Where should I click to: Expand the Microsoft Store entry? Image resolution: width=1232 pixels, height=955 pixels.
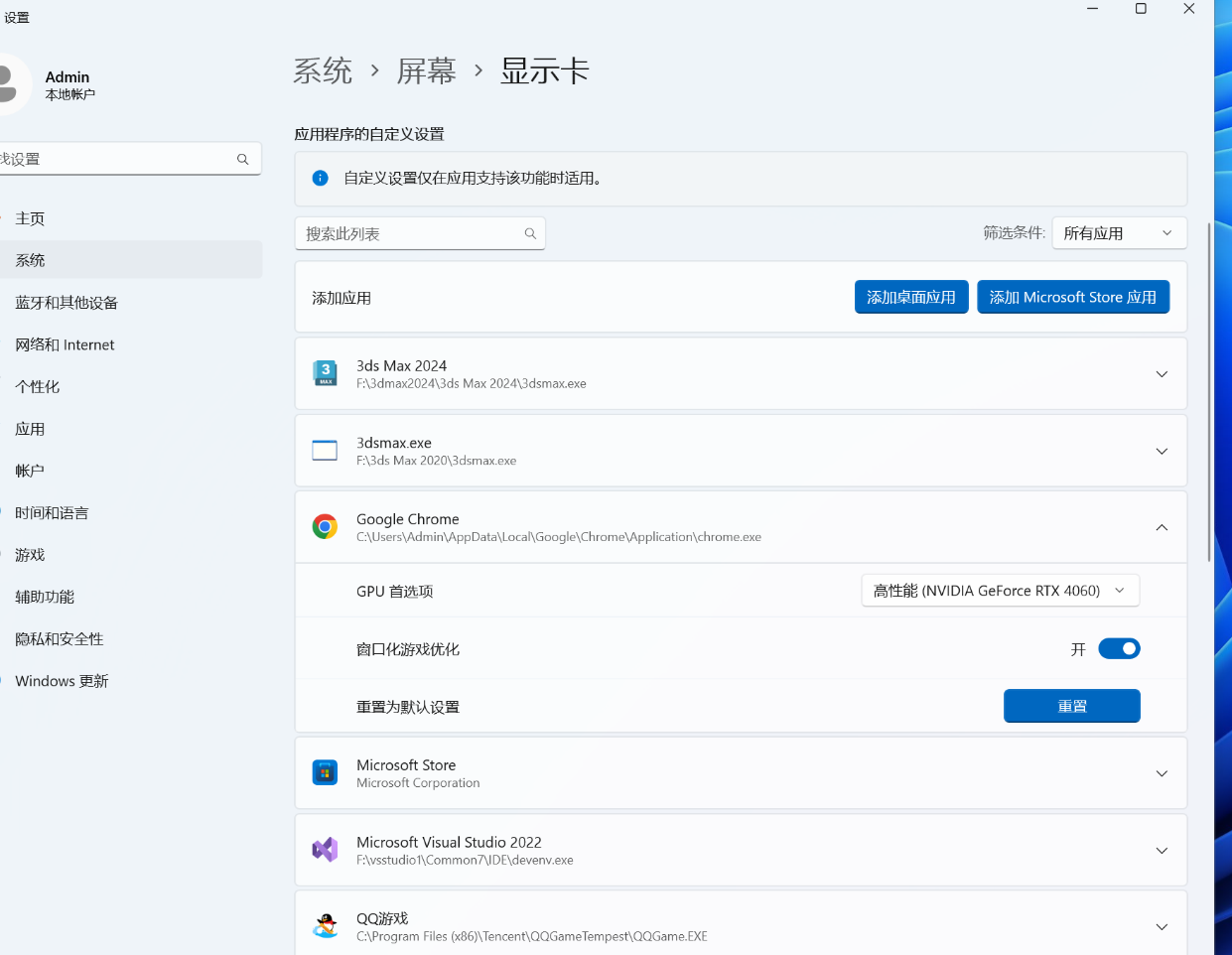pyautogui.click(x=1162, y=773)
